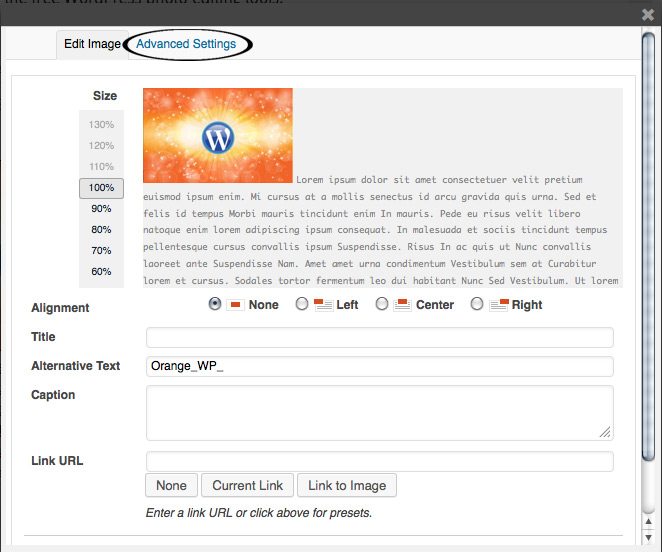Select the None alignment radio button
Viewport: 662px width, 552px height.
215,305
